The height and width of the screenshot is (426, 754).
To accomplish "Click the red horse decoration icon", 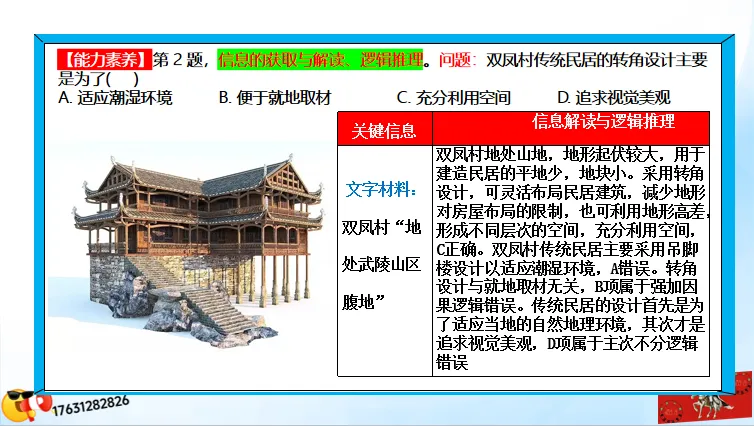I will click(x=705, y=400).
